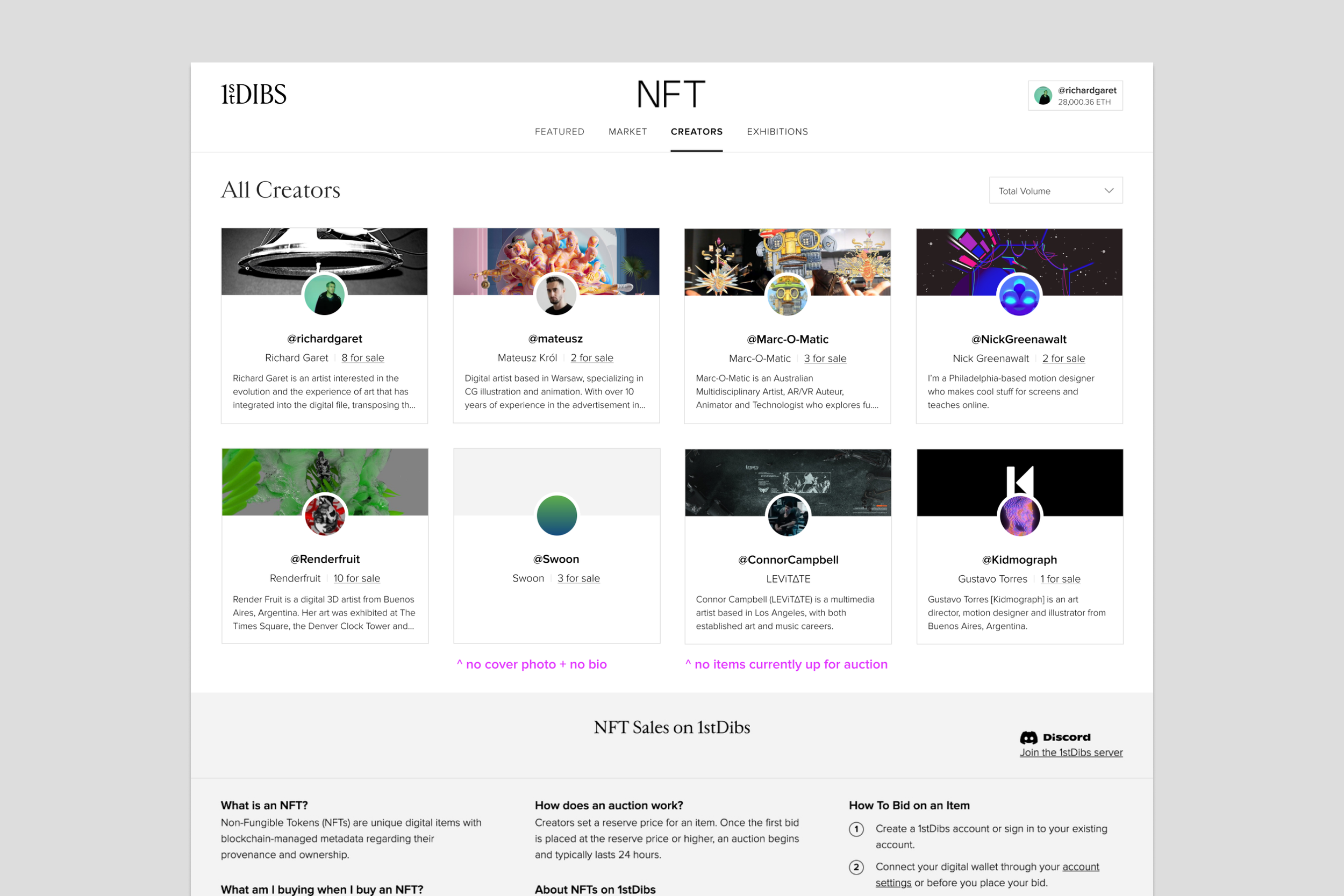Click 'How does an auction work?' heading

click(x=609, y=806)
